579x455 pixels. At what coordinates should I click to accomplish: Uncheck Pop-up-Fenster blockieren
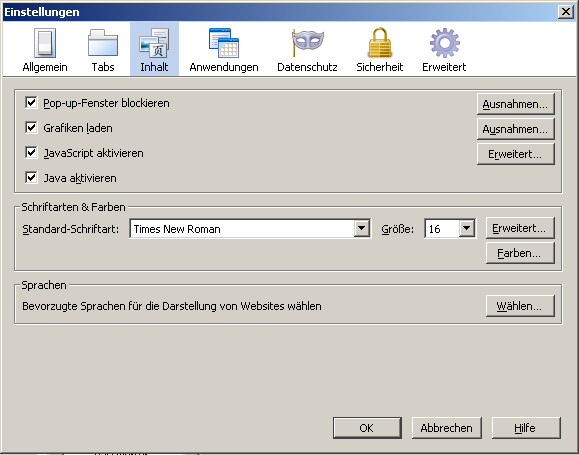point(31,102)
